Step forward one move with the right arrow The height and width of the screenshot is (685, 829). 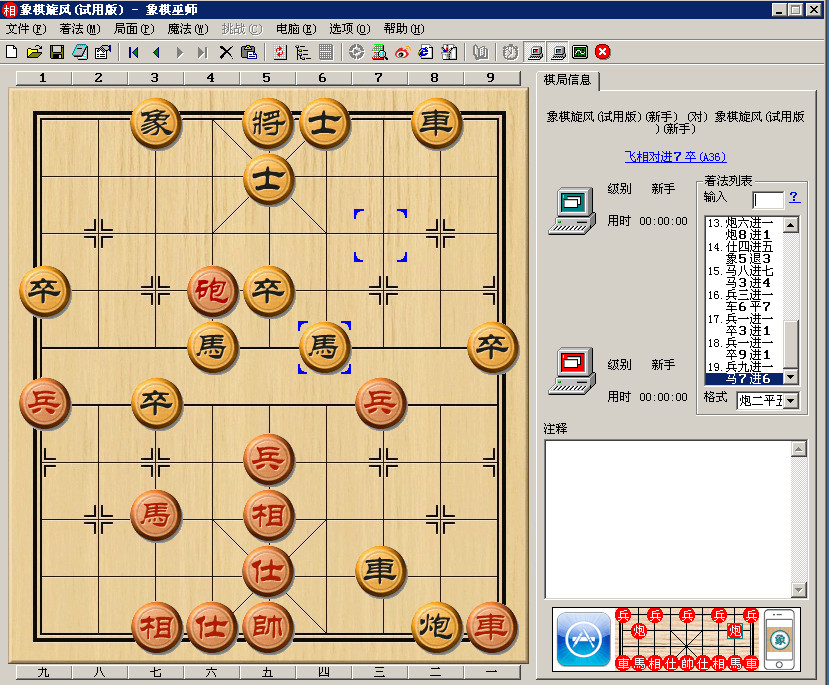click(178, 51)
